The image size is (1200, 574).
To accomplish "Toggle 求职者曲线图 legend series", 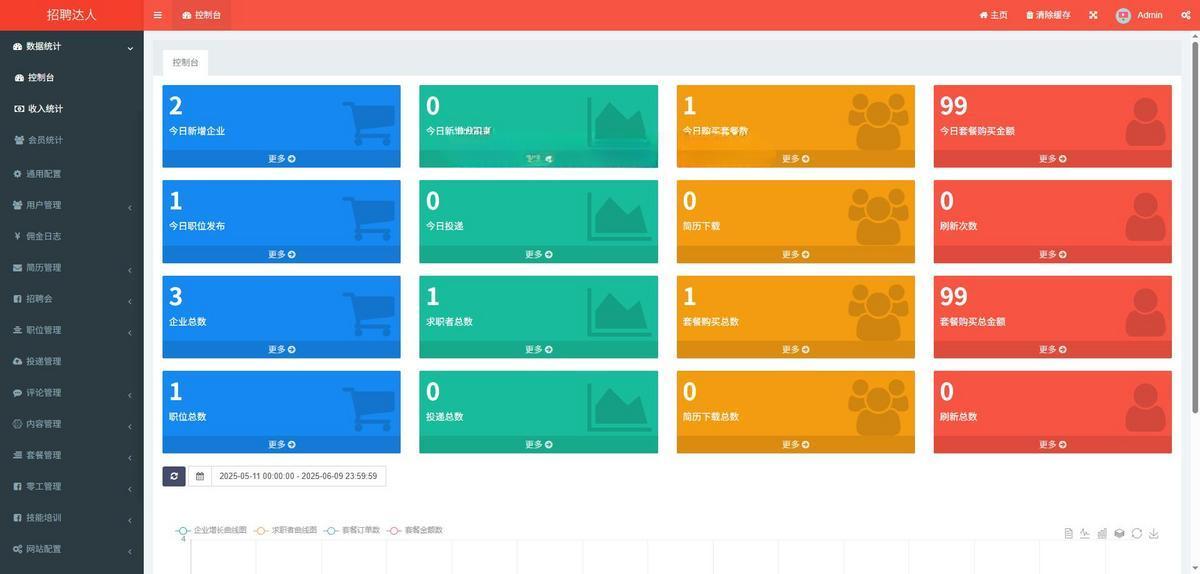I will point(286,530).
